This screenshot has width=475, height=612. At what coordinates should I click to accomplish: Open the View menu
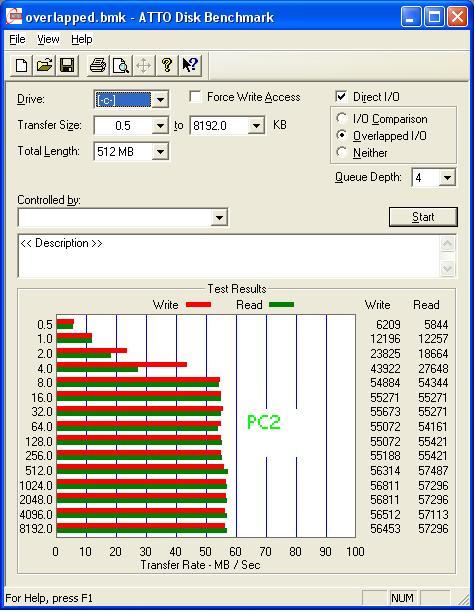pyautogui.click(x=48, y=39)
